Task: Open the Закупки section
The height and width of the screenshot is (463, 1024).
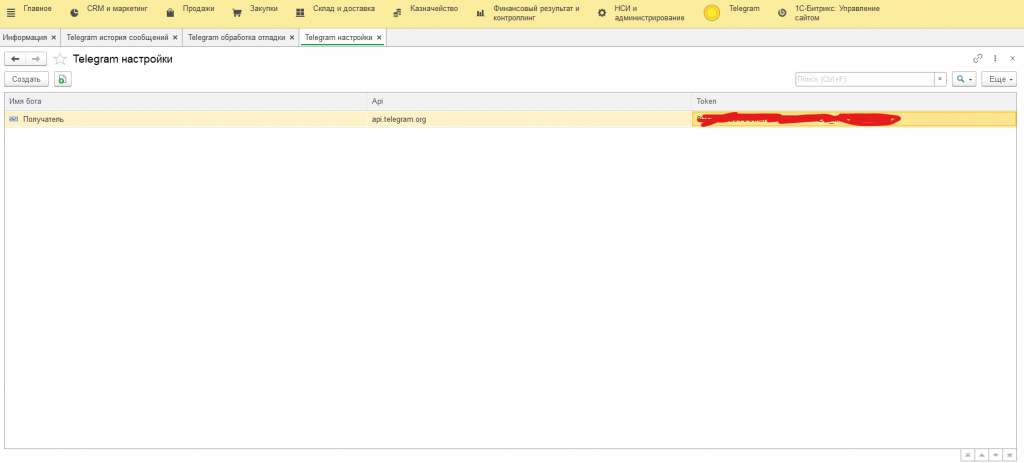Action: (x=264, y=8)
